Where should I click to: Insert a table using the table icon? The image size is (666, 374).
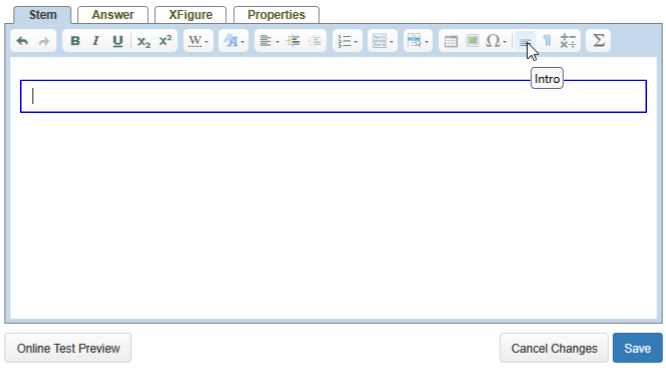pyautogui.click(x=451, y=41)
